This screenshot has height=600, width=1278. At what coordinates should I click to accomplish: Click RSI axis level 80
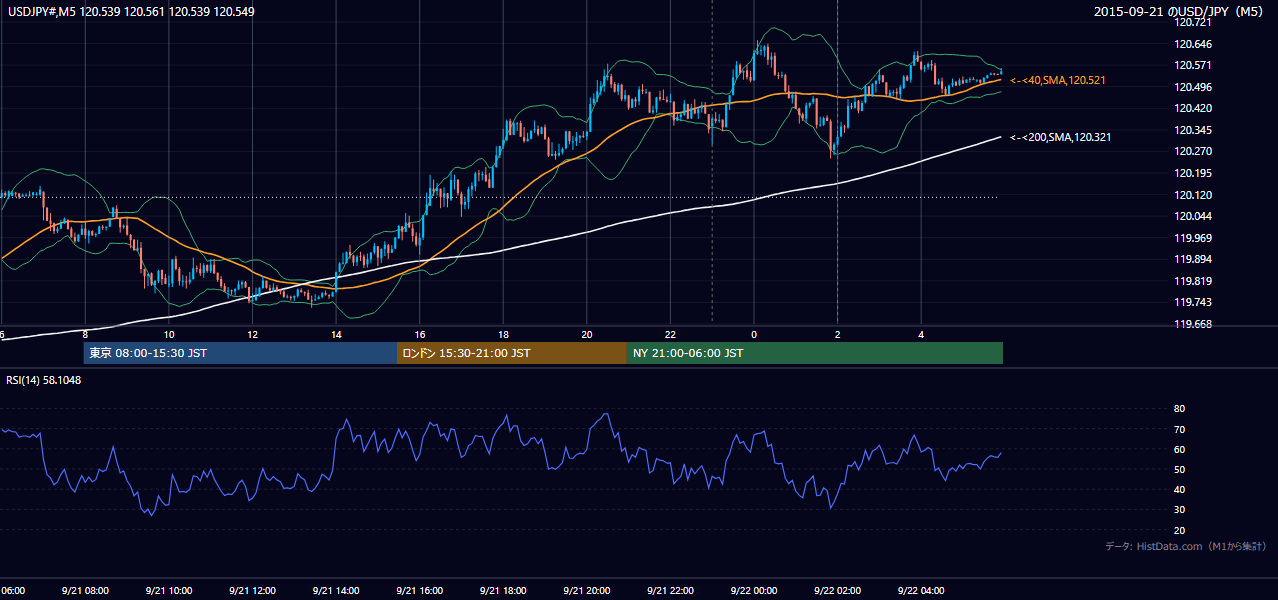[x=1179, y=409]
